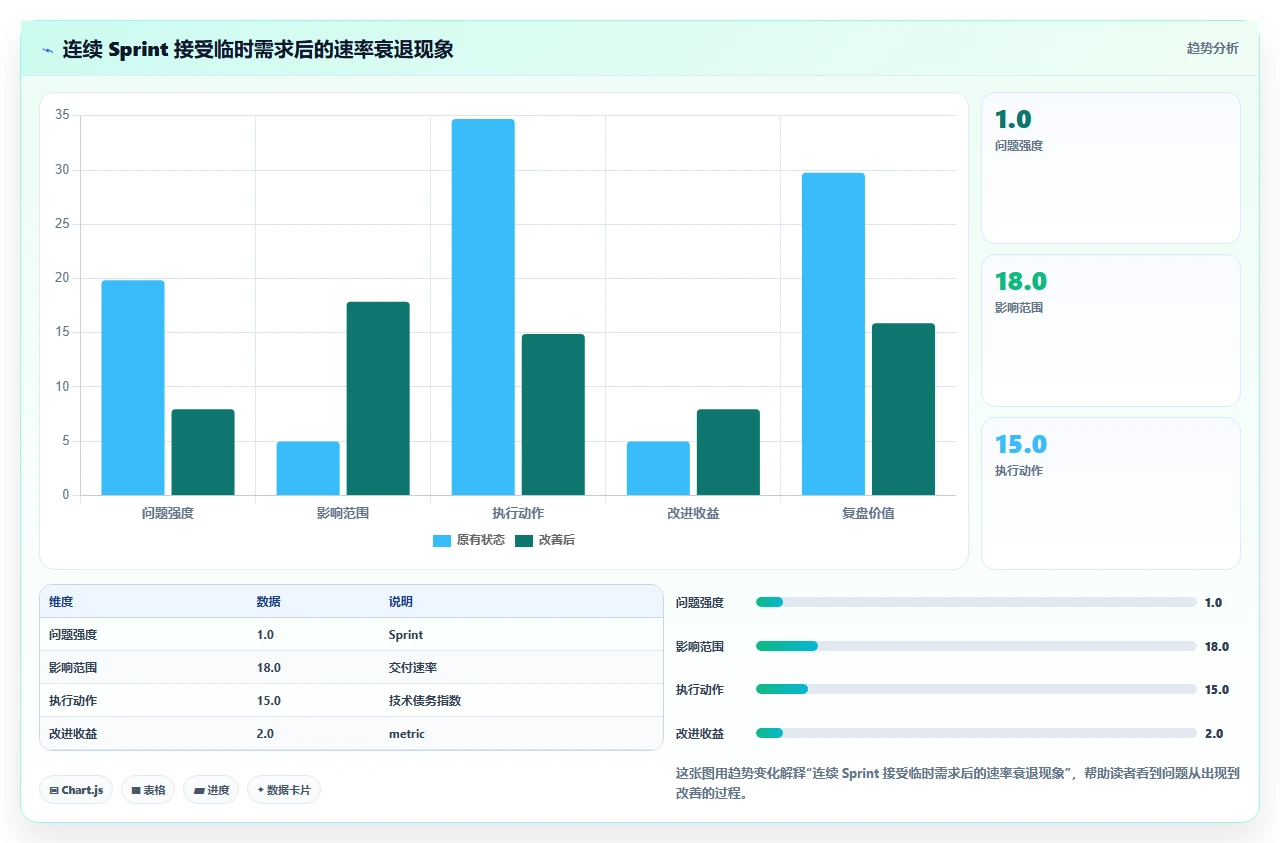This screenshot has height=843, width=1280.
Task: Click the tallest light blue bar for 执行动作
Action: (x=483, y=307)
